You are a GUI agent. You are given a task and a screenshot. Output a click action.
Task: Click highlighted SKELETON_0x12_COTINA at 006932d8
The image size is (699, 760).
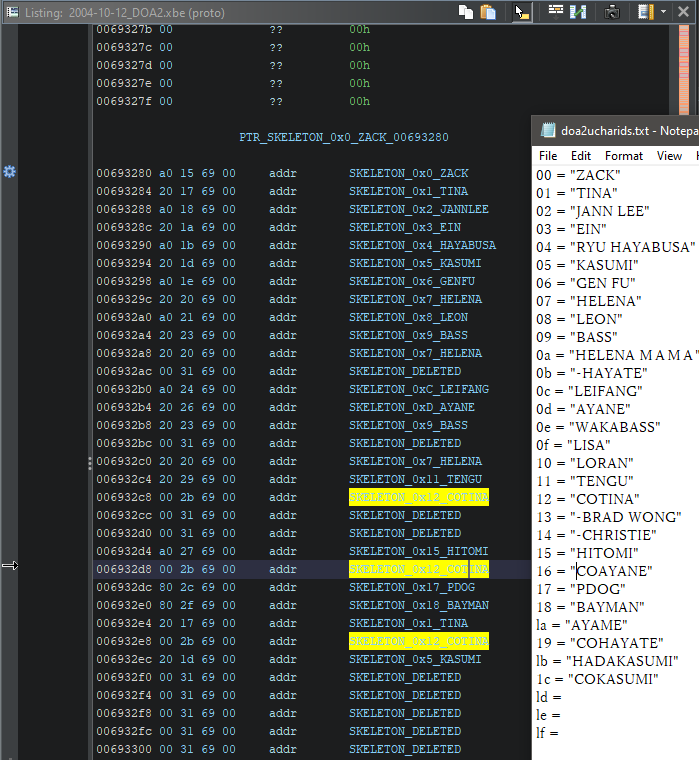click(x=419, y=569)
